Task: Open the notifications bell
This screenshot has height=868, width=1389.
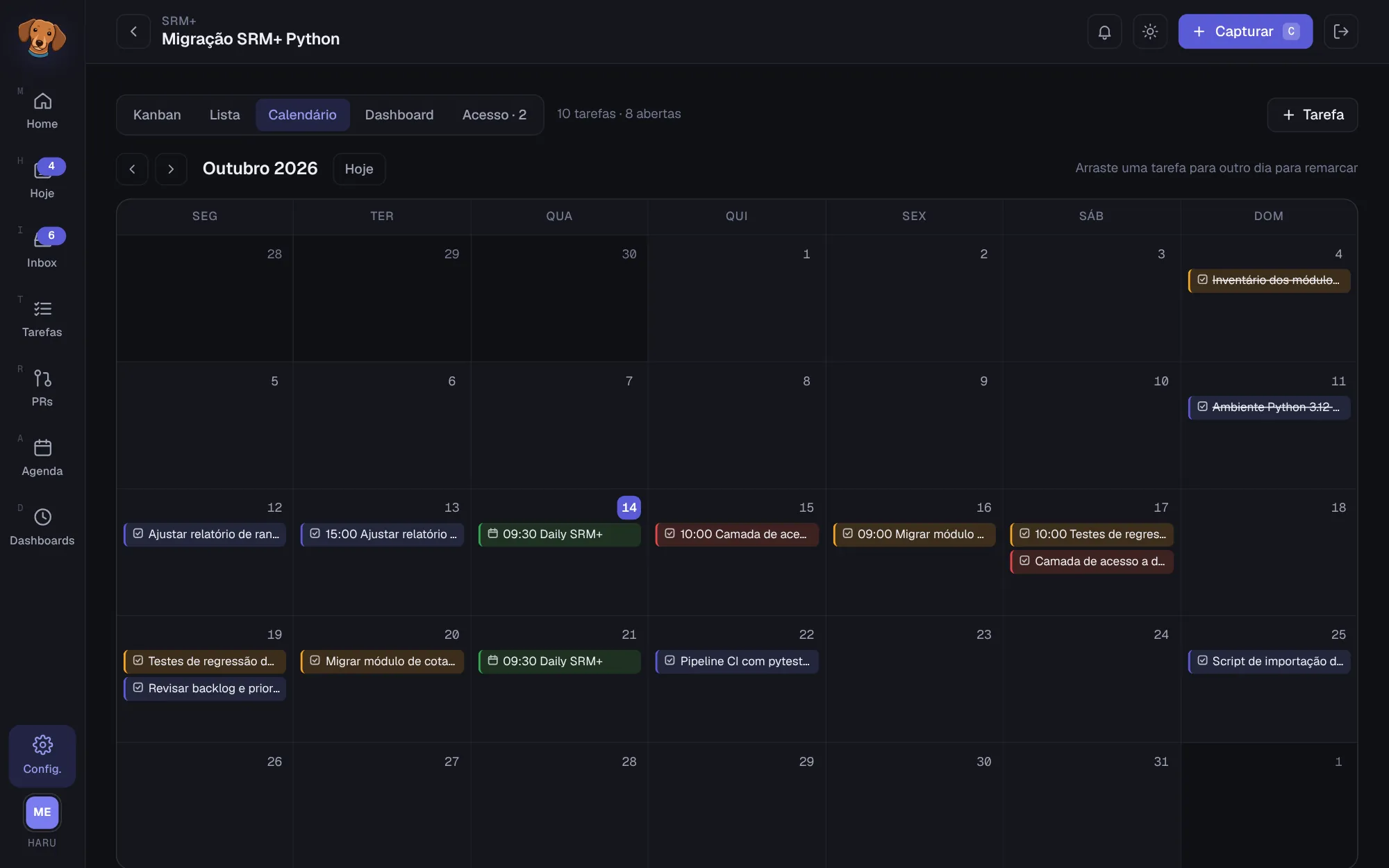Action: point(1104,32)
